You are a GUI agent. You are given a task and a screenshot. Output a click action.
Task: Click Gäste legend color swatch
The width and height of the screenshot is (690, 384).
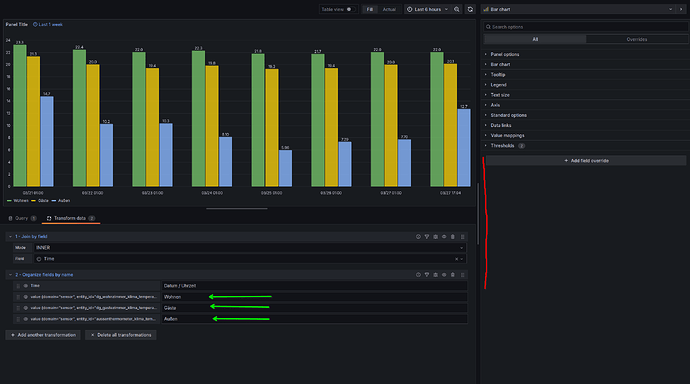click(x=33, y=201)
